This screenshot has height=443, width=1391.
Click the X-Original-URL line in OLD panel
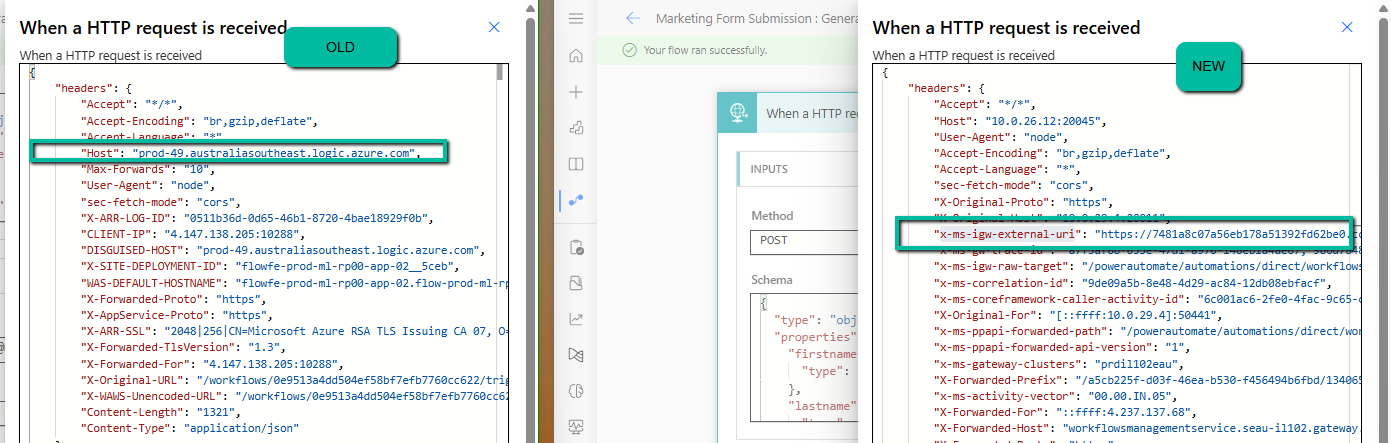294,379
